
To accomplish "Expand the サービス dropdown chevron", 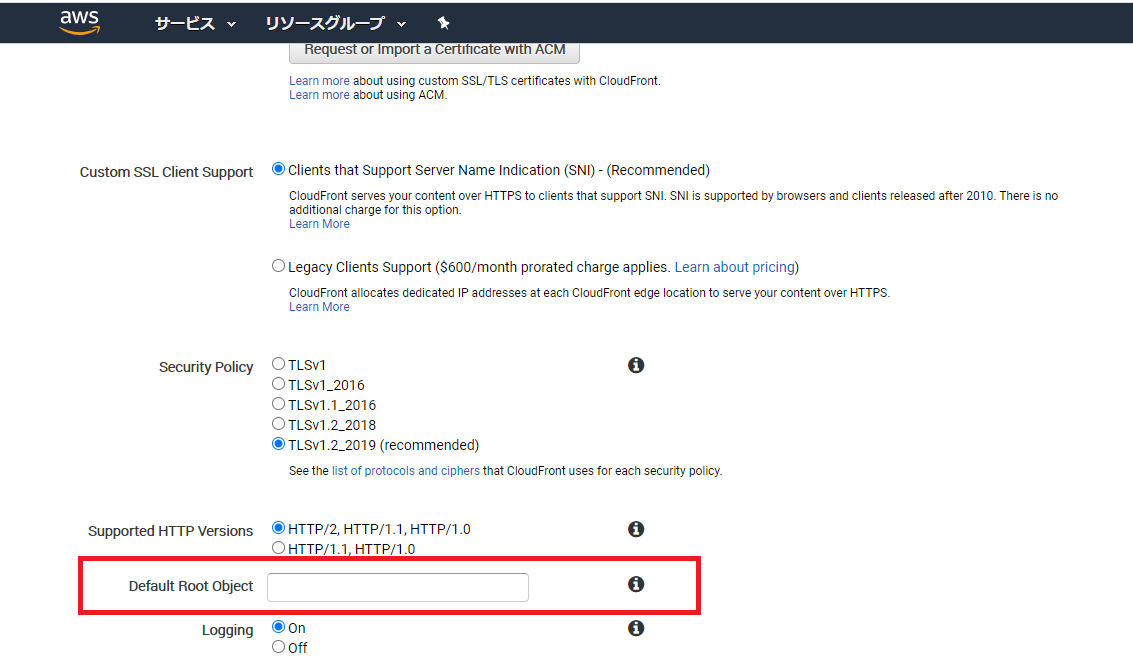I will click(231, 25).
